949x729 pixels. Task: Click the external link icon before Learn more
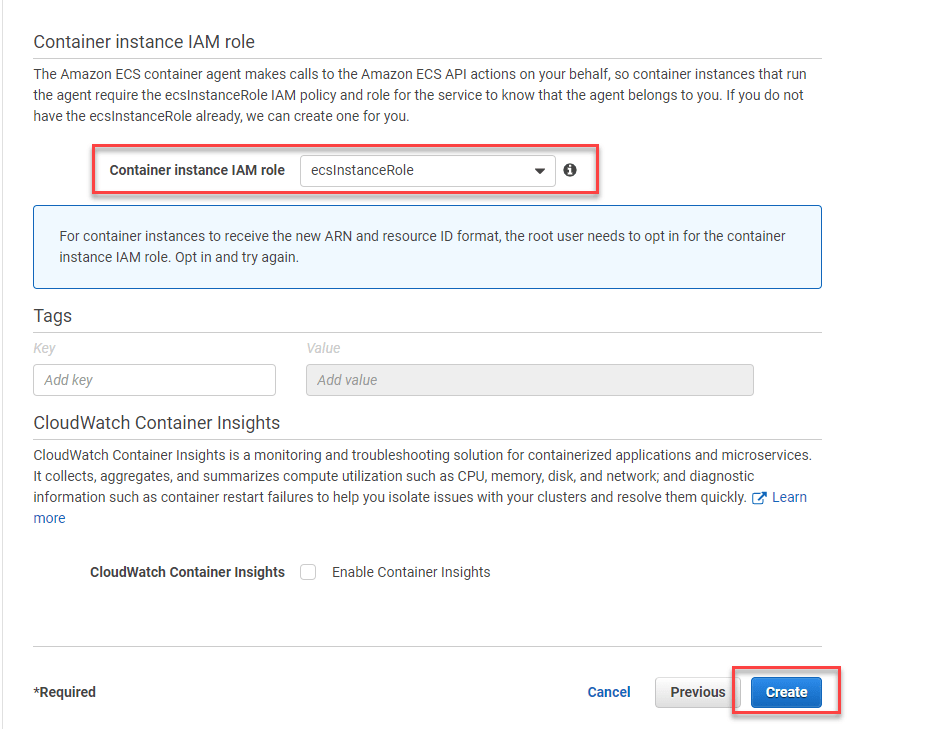[x=759, y=498]
